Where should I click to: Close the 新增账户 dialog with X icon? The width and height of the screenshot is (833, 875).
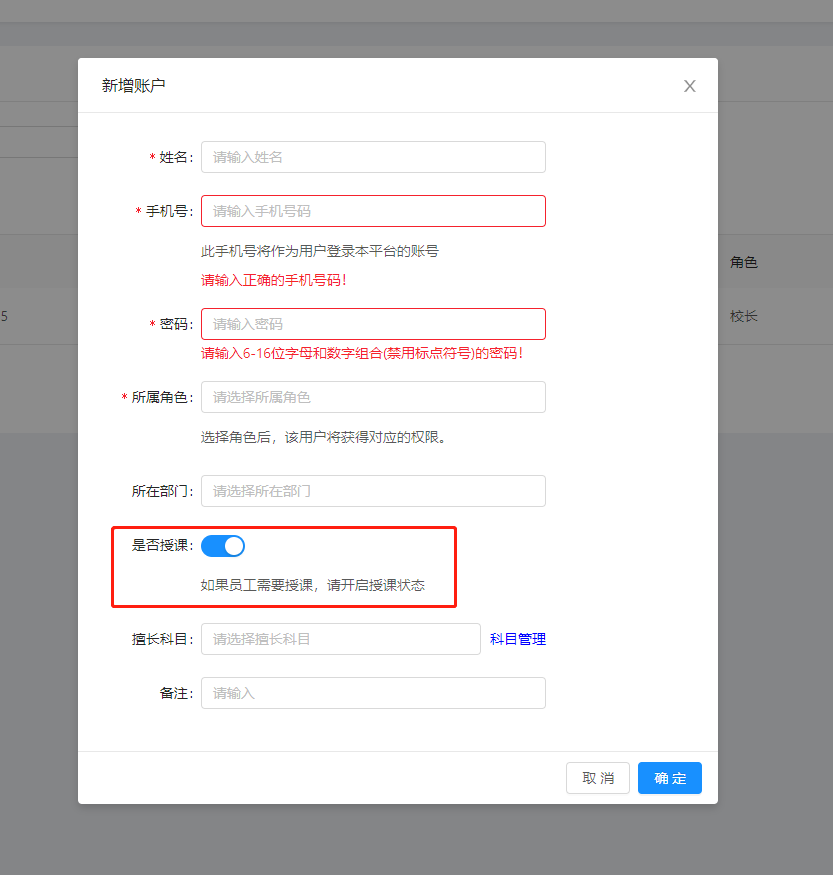point(690,86)
